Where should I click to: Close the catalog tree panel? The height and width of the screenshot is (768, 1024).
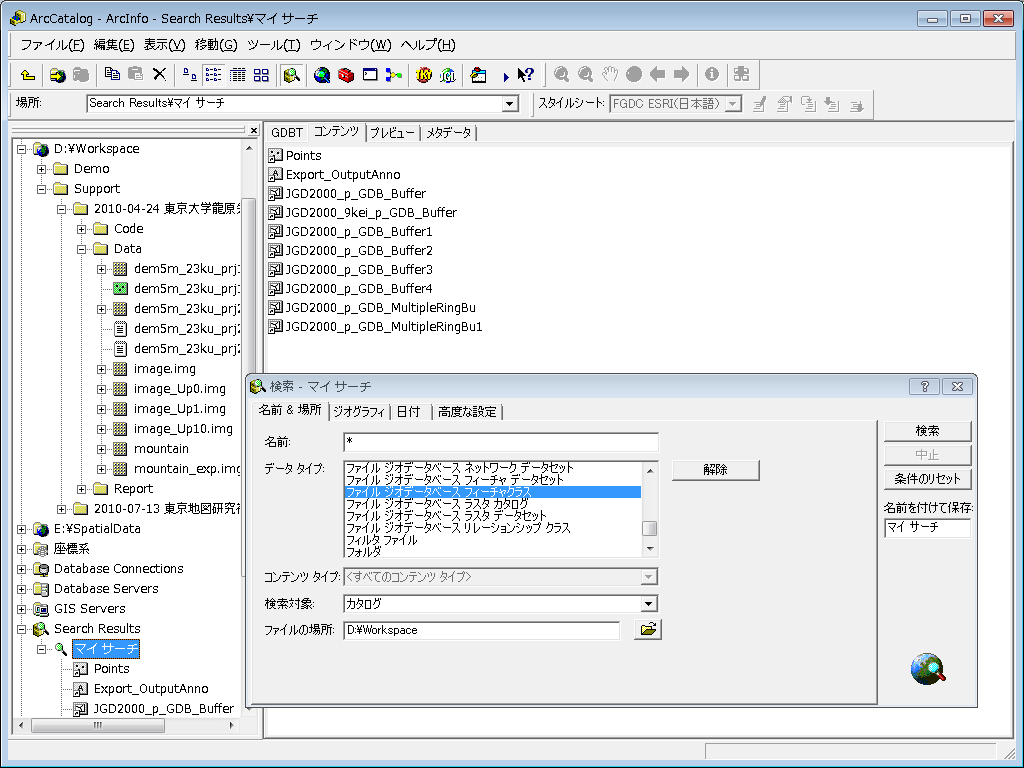(254, 131)
